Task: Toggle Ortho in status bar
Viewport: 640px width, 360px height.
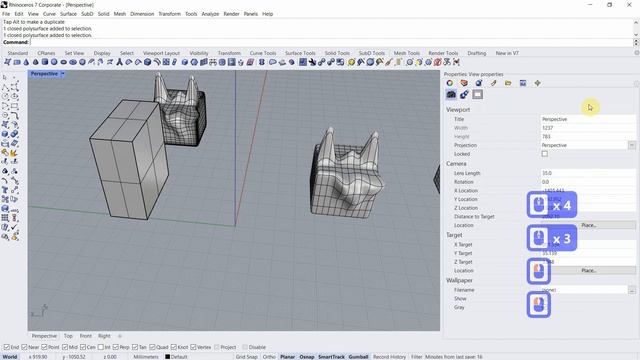Action: [x=269, y=357]
